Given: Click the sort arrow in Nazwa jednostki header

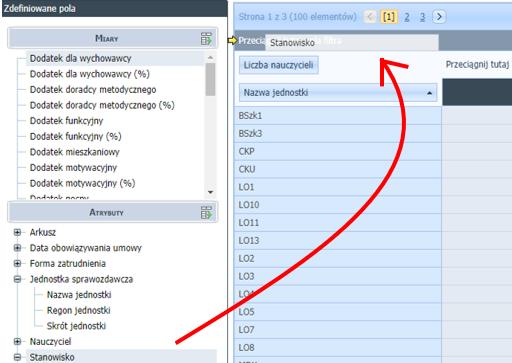Looking at the screenshot, I should pos(430,93).
